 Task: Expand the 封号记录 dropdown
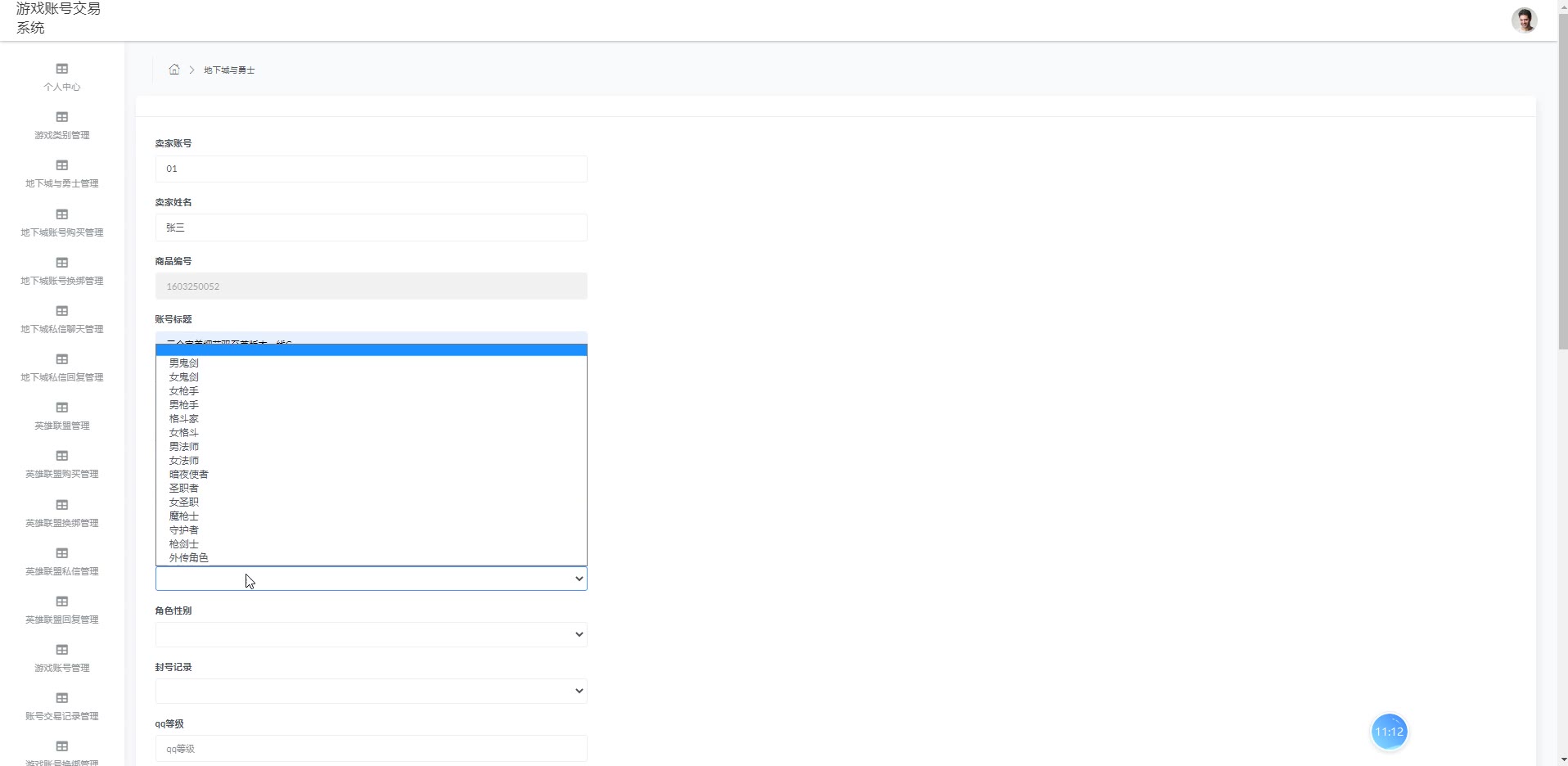pos(371,691)
